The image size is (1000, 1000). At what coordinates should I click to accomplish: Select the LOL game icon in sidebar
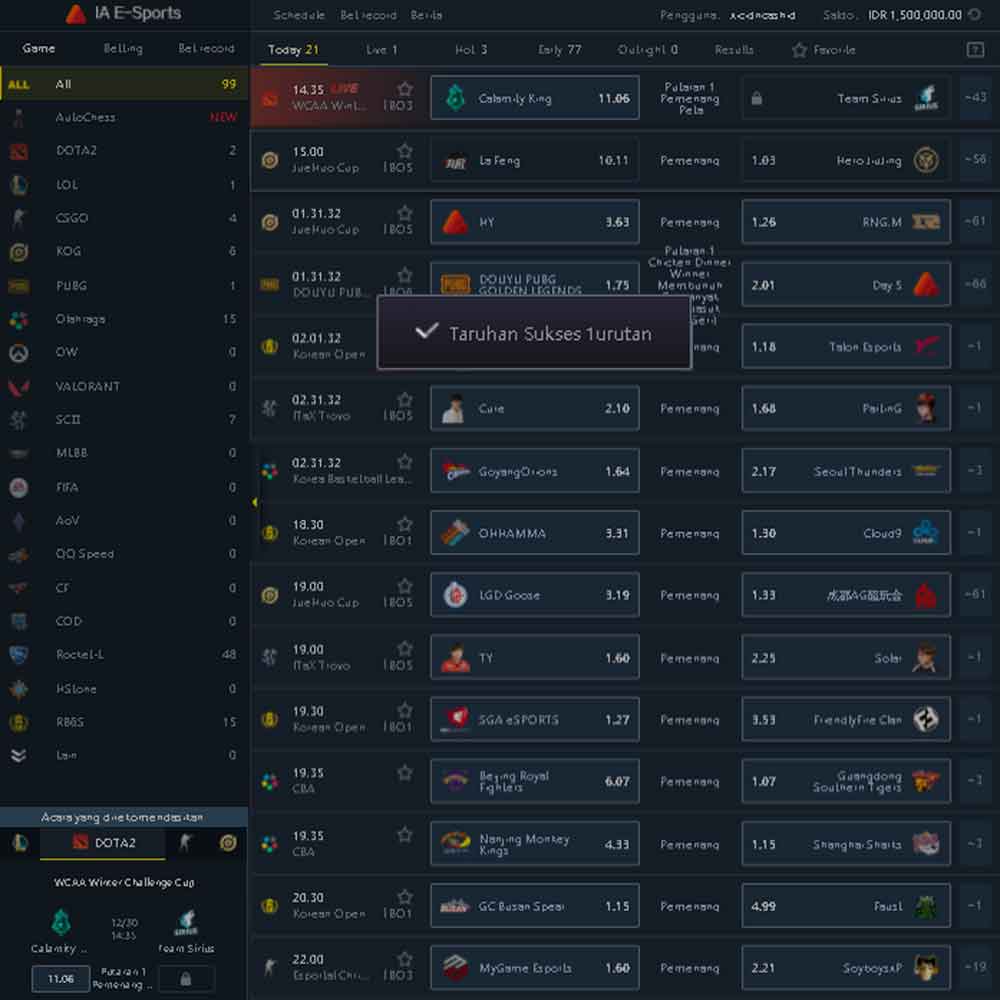click(x=18, y=185)
